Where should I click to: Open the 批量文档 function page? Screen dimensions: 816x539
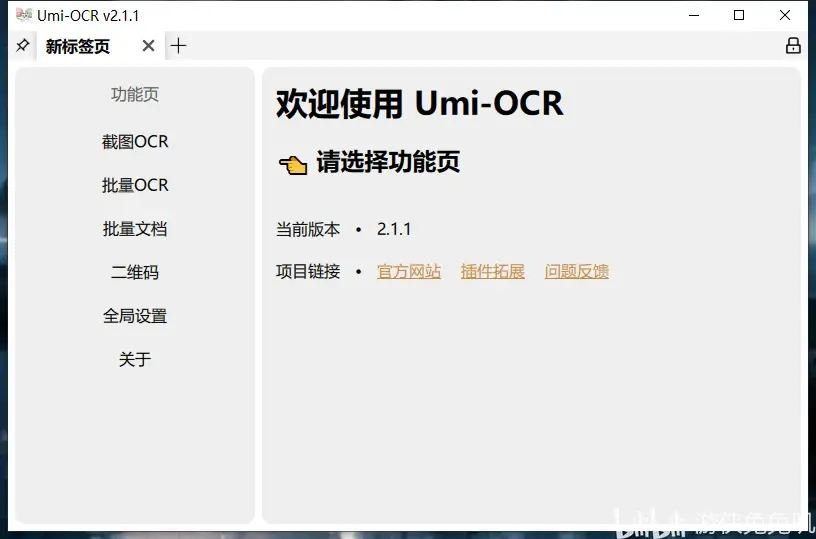pyautogui.click(x=135, y=229)
